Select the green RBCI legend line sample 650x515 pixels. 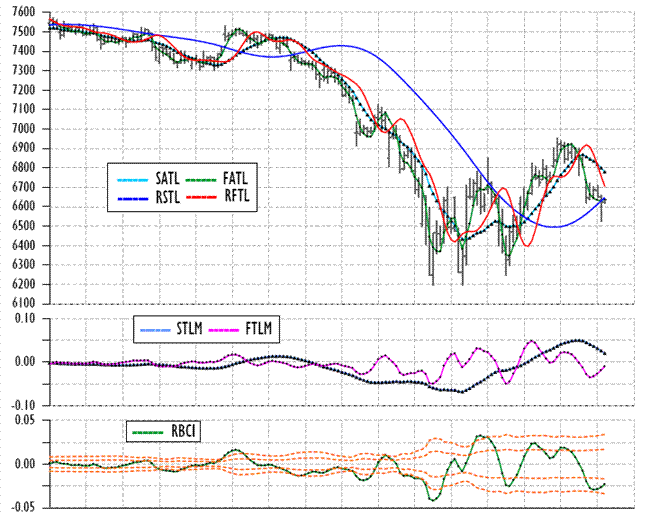148,432
